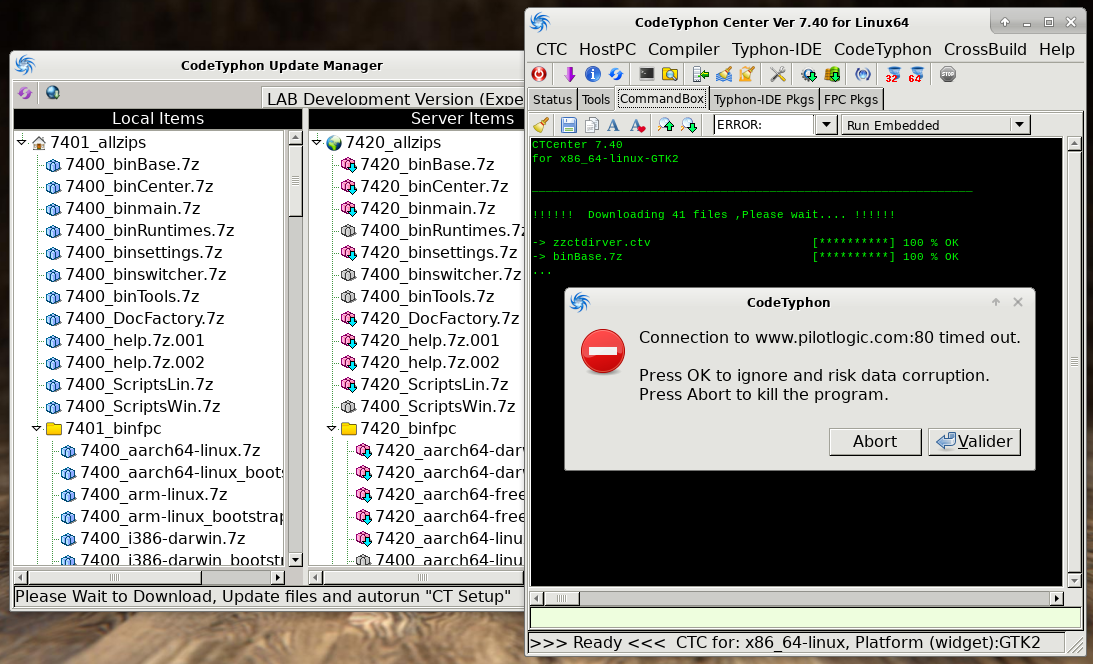This screenshot has width=1093, height=664.
Task: Switch to the Status tab
Action: pyautogui.click(x=552, y=100)
